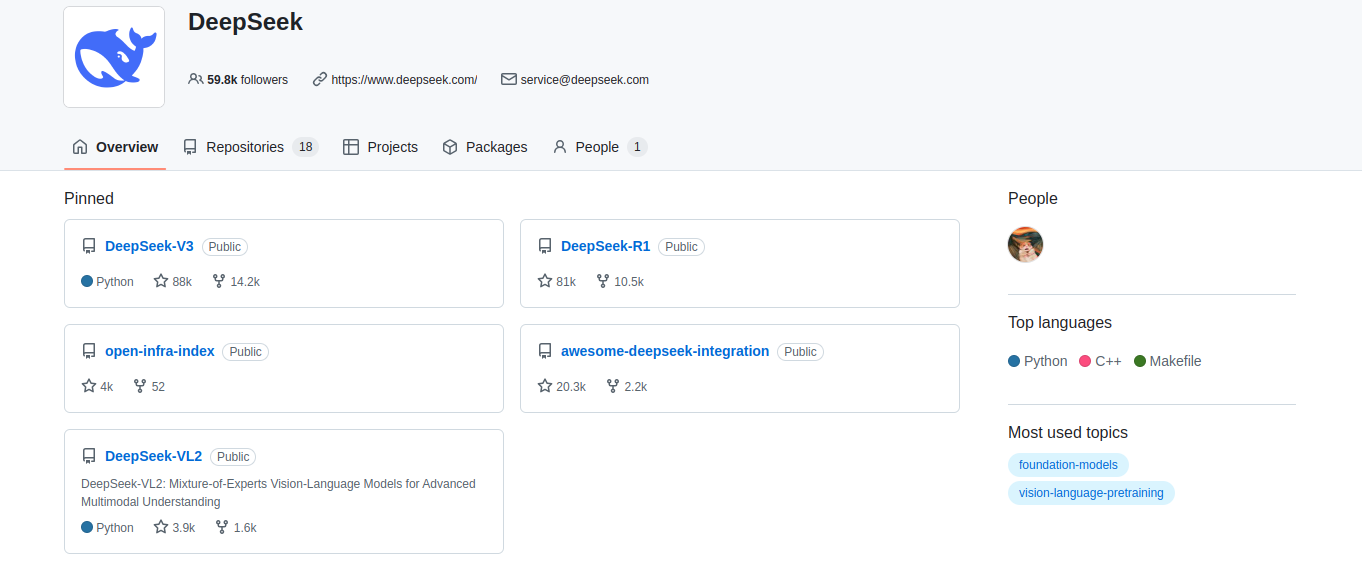The width and height of the screenshot is (1362, 569).
Task: Click the repo icon next to DeepSeek-R1
Action: 545,246
